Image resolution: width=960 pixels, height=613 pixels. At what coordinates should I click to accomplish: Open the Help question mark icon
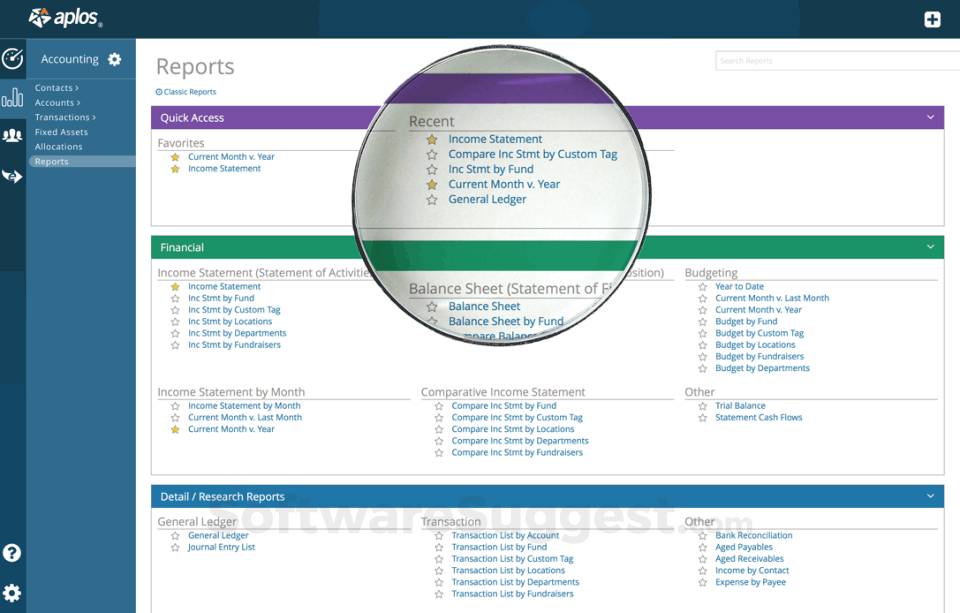pyautogui.click(x=13, y=552)
